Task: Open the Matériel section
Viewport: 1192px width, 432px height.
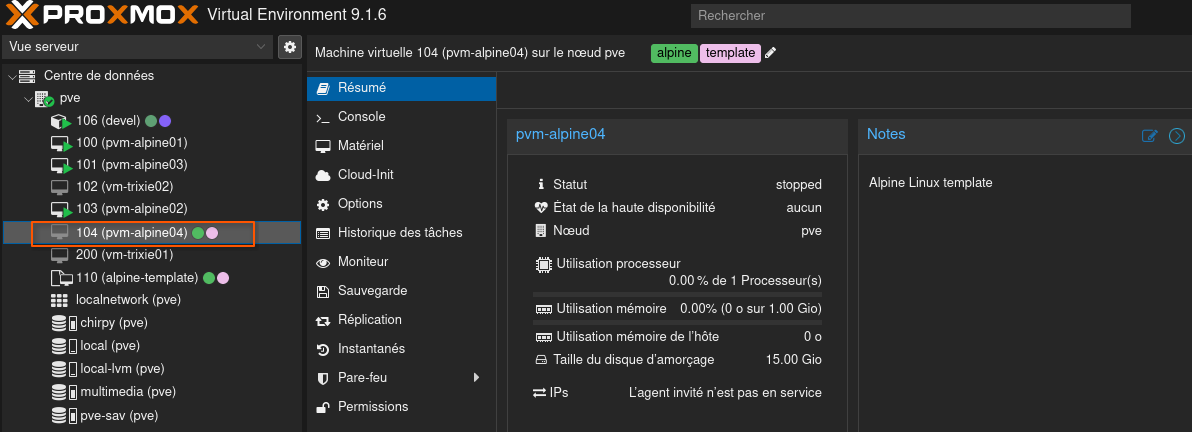Action: (360, 146)
